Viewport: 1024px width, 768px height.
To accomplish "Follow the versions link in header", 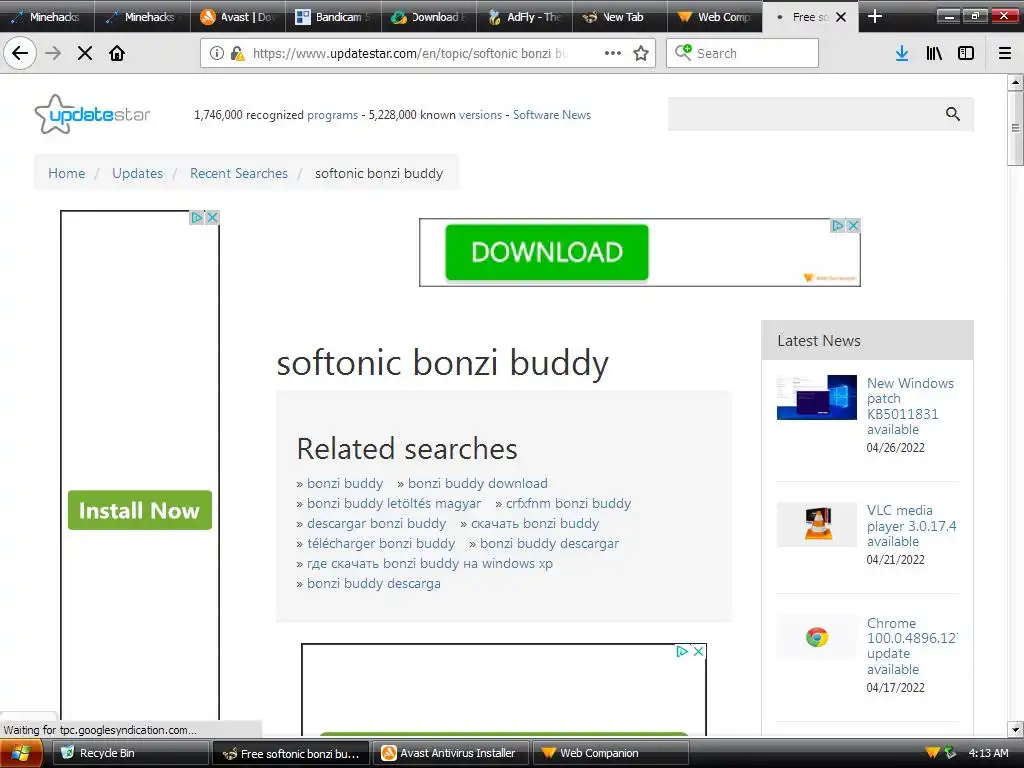I will 480,115.
